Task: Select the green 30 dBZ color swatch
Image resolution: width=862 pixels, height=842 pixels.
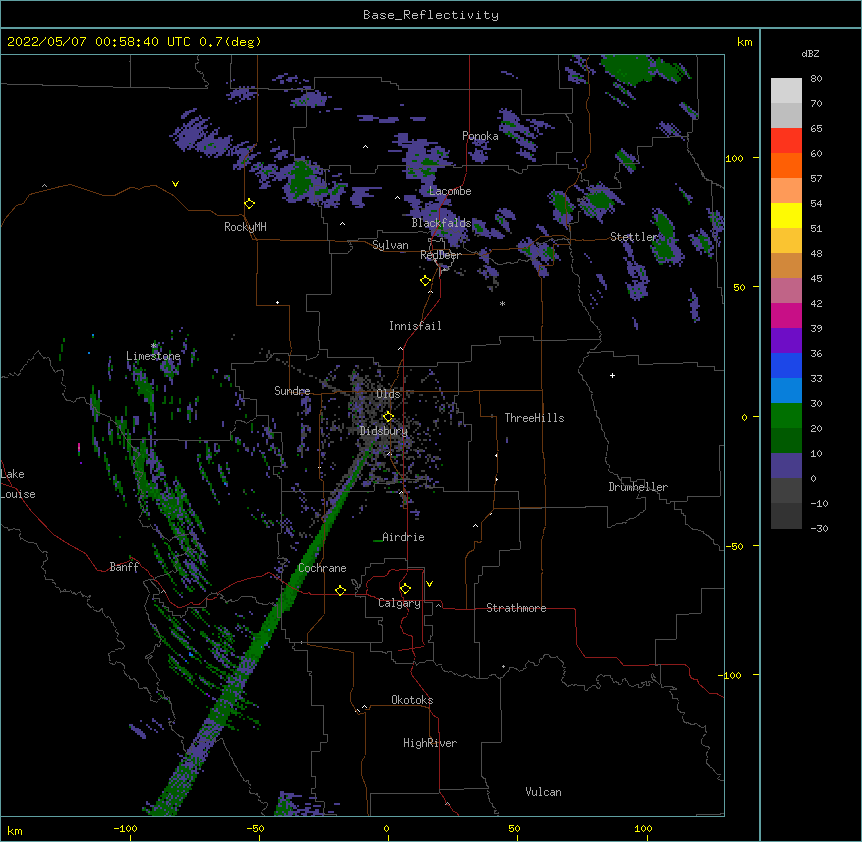Action: coord(786,416)
